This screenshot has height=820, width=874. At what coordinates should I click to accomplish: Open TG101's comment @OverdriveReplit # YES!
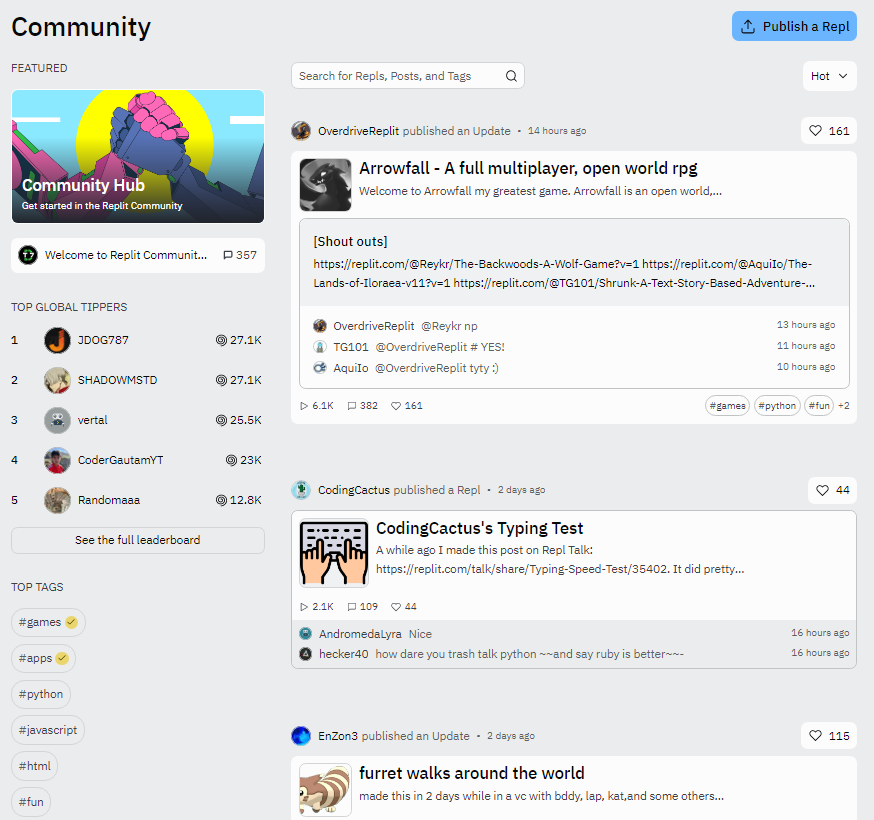click(x=574, y=347)
